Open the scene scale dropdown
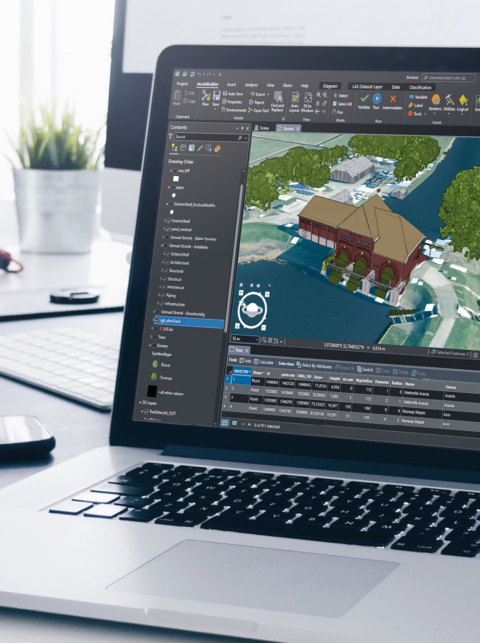Viewport: 480px width, 643px height. (257, 340)
